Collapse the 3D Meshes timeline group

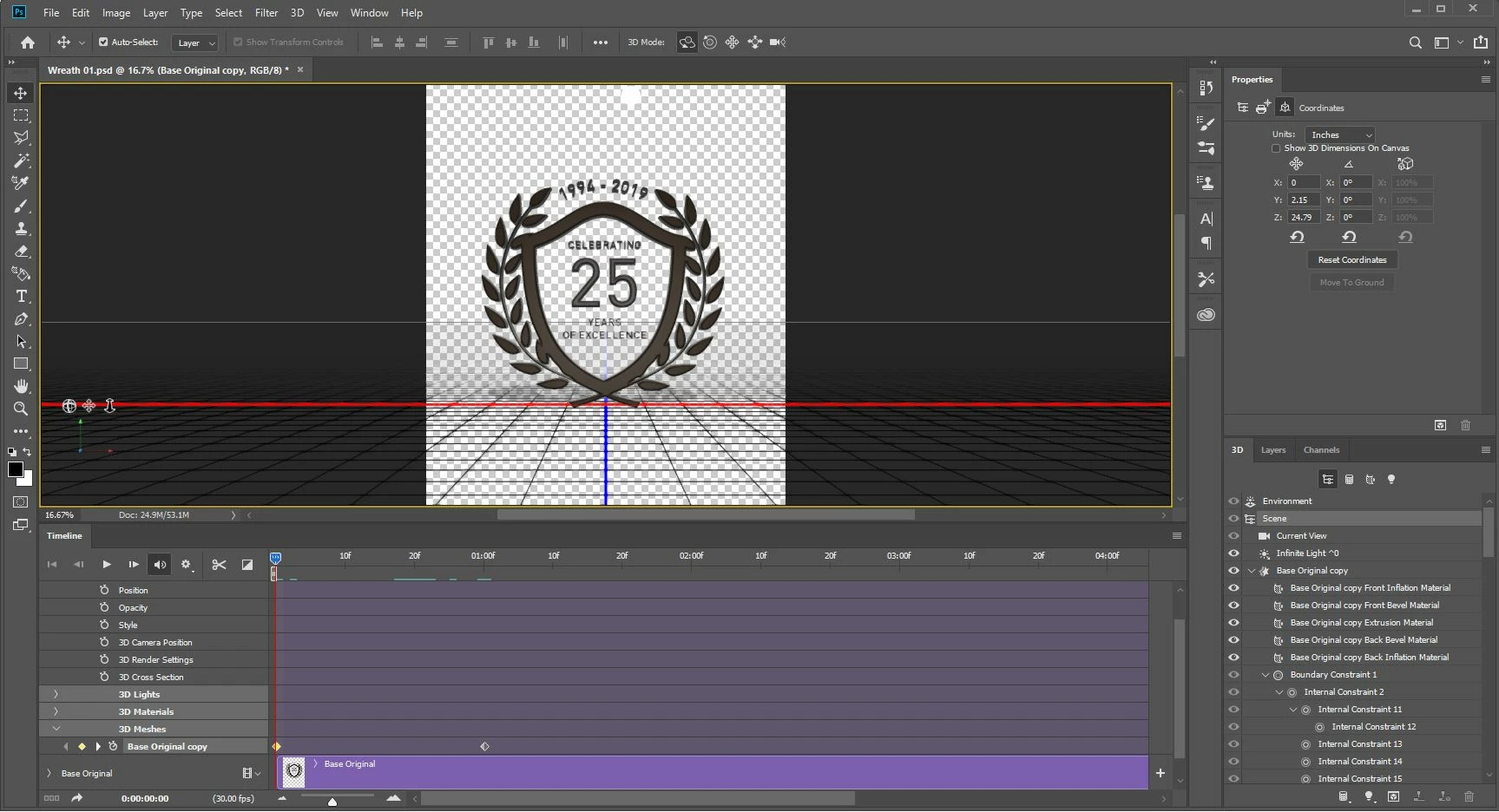pyautogui.click(x=56, y=729)
